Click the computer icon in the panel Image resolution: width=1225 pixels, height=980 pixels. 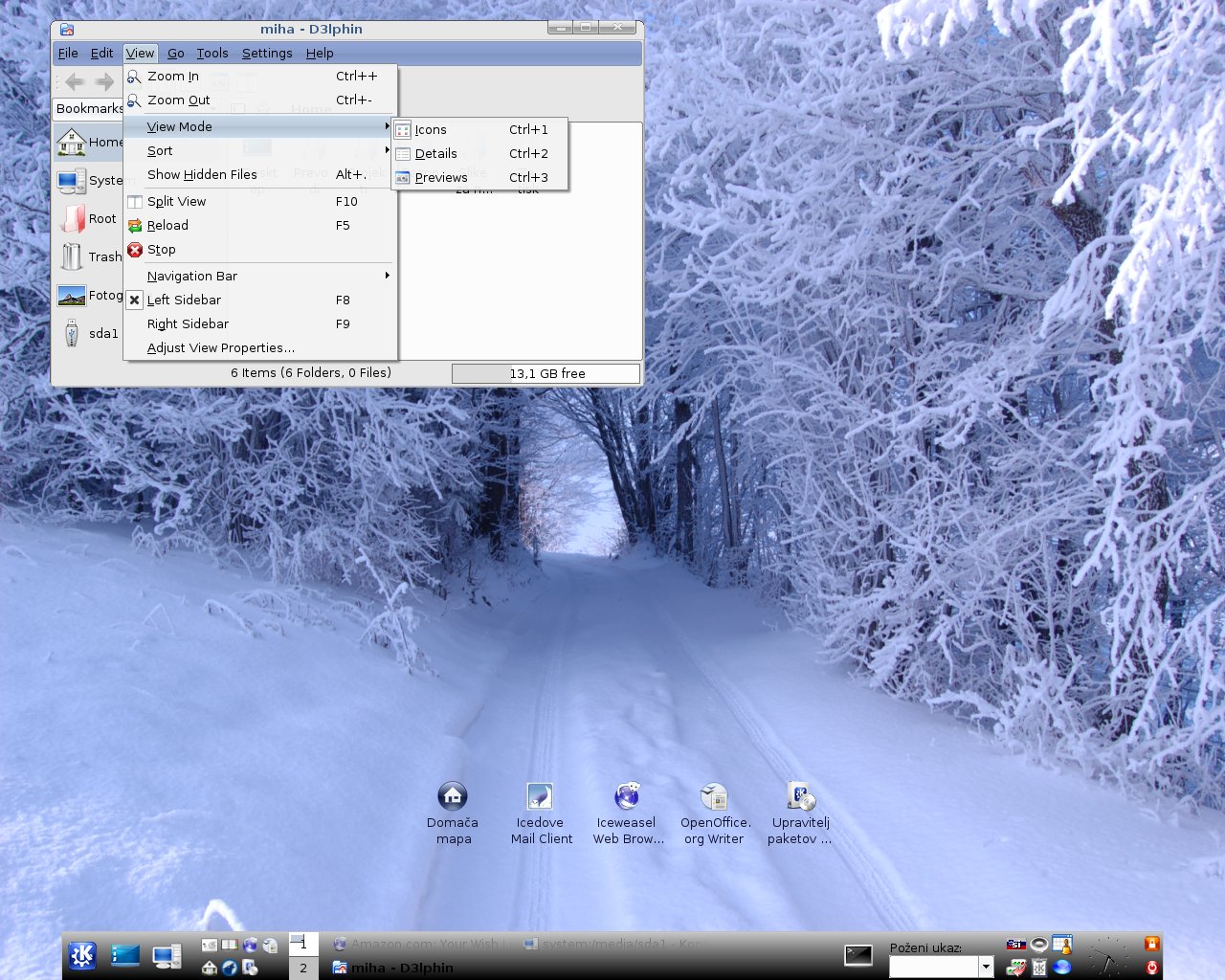[167, 955]
